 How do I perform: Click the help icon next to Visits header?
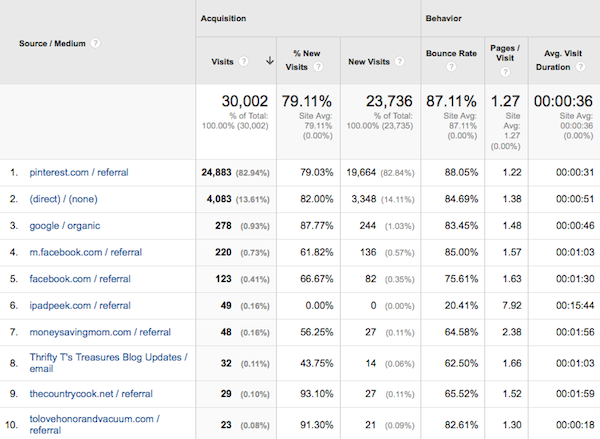point(243,61)
